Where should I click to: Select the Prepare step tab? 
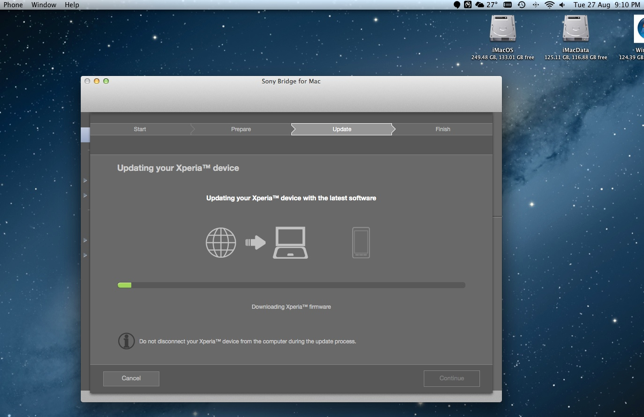[x=241, y=129]
